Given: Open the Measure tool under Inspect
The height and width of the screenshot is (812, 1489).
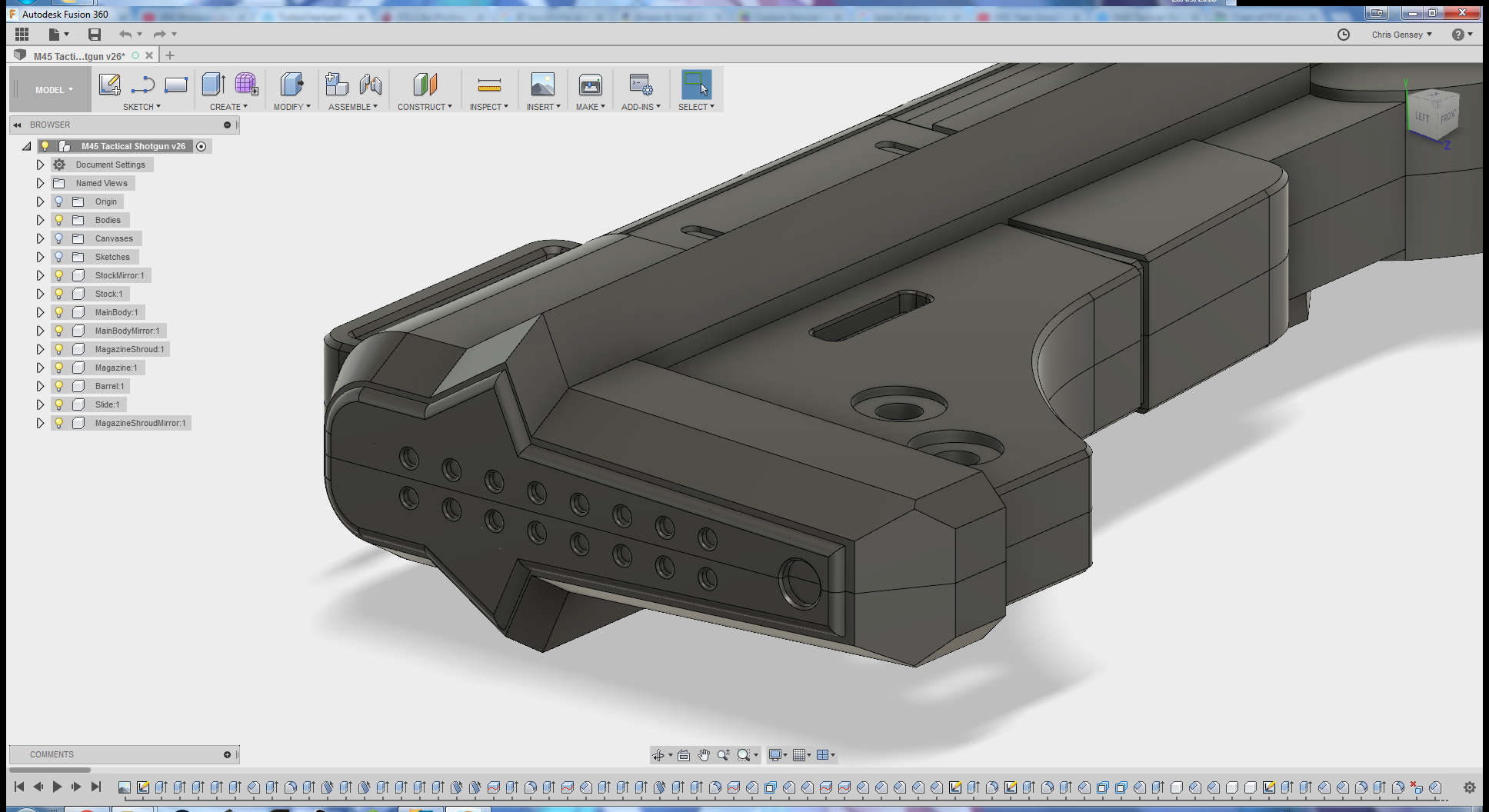Looking at the screenshot, I should pyautogui.click(x=488, y=85).
